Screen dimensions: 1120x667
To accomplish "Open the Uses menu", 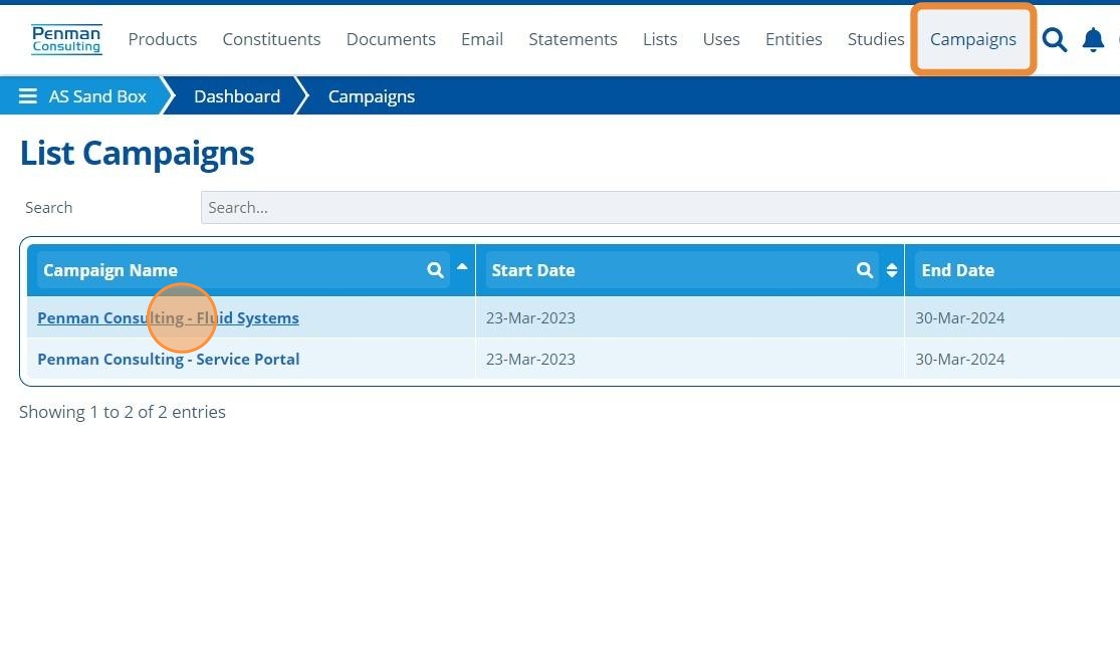I will [x=721, y=39].
